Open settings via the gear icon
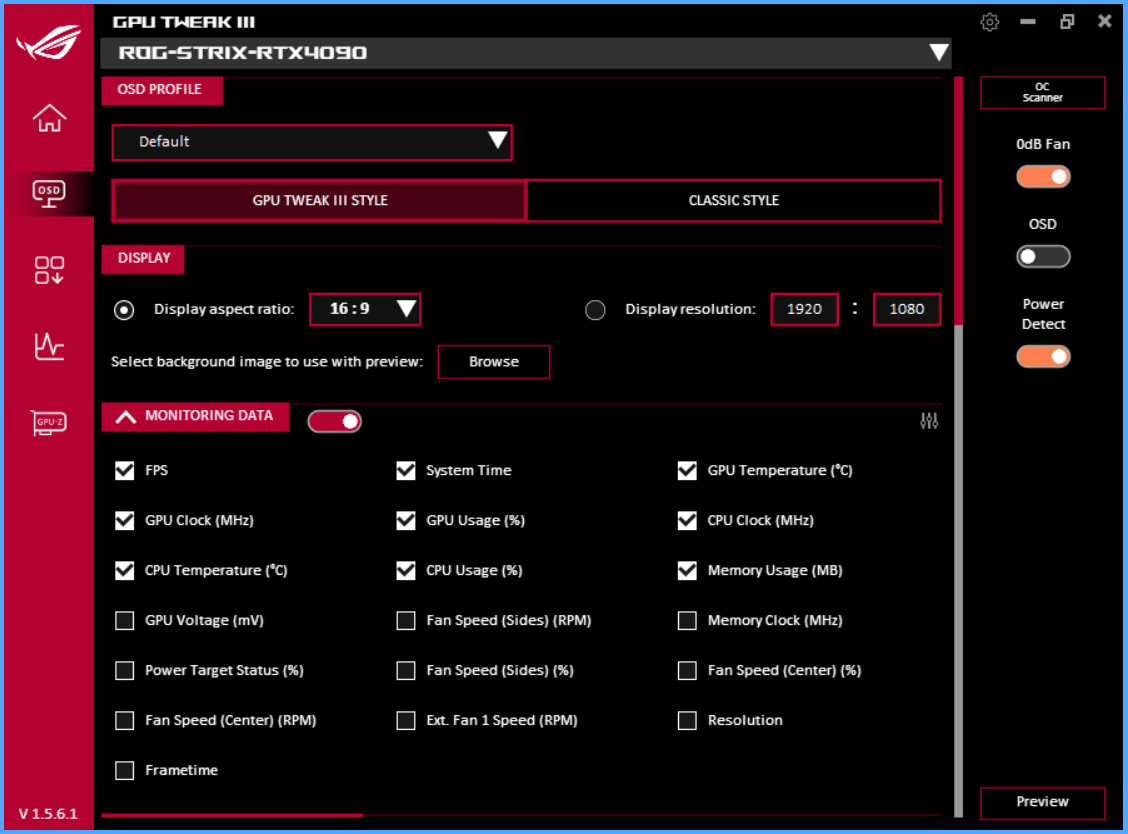The height and width of the screenshot is (834, 1128). [990, 22]
